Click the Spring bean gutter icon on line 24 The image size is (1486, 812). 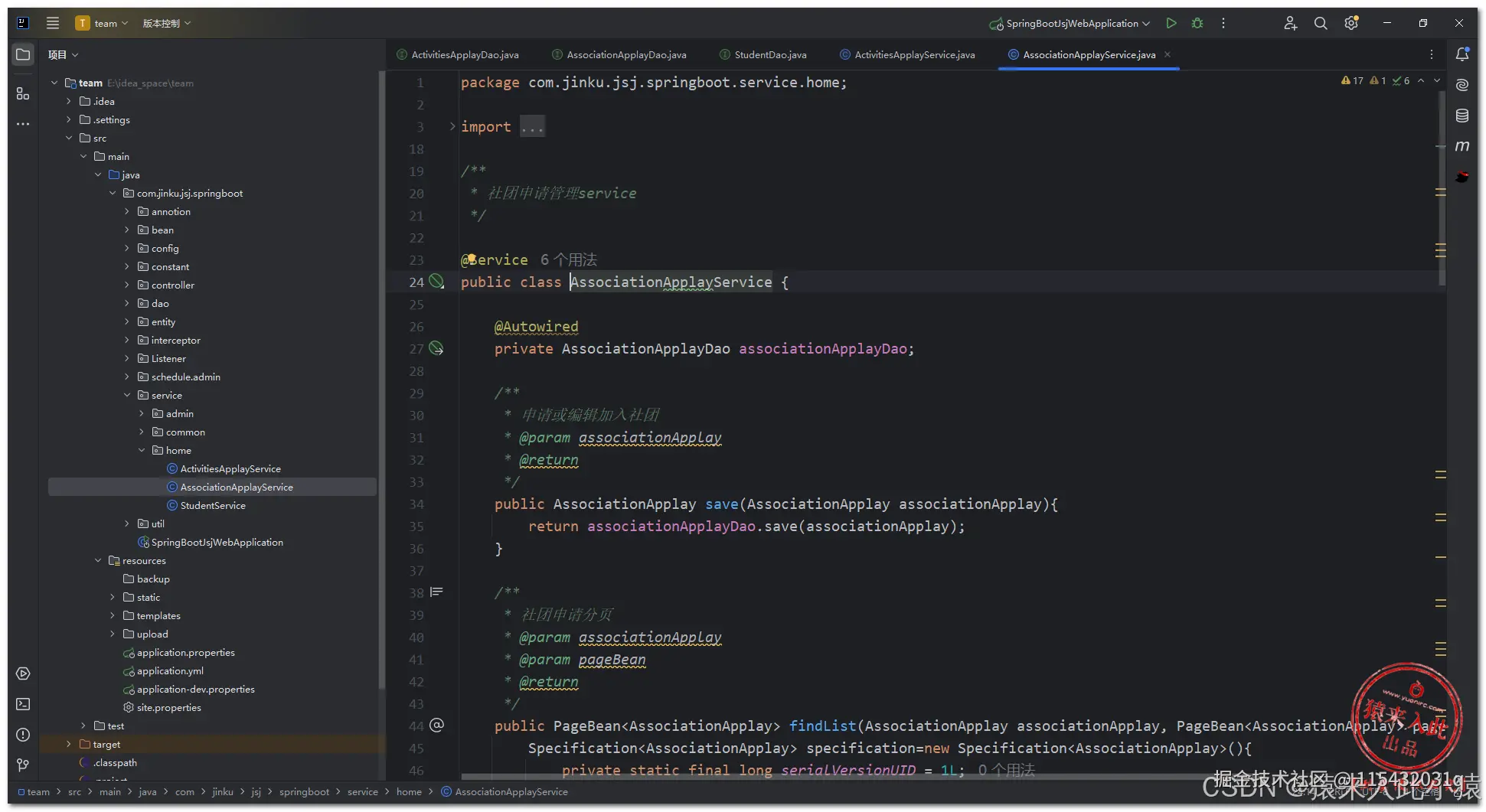[436, 282]
